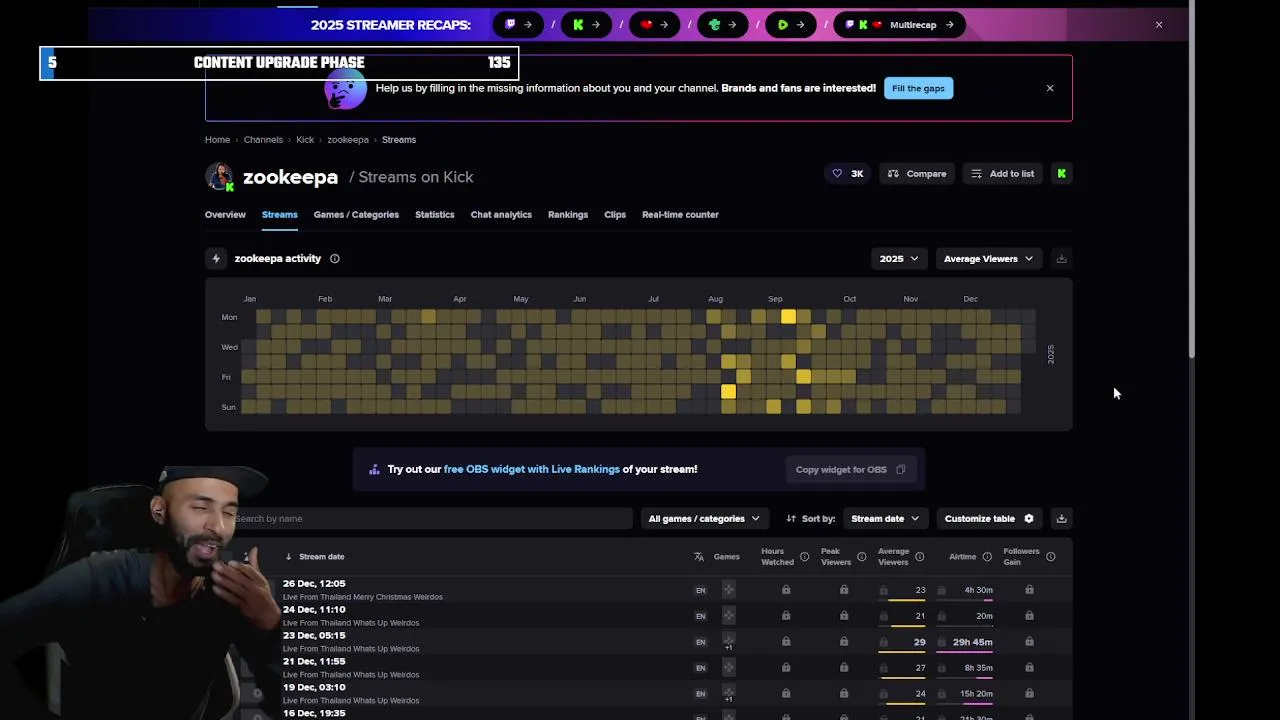This screenshot has height=720, width=1280.
Task: Go to the Rankings tab
Action: click(x=568, y=215)
